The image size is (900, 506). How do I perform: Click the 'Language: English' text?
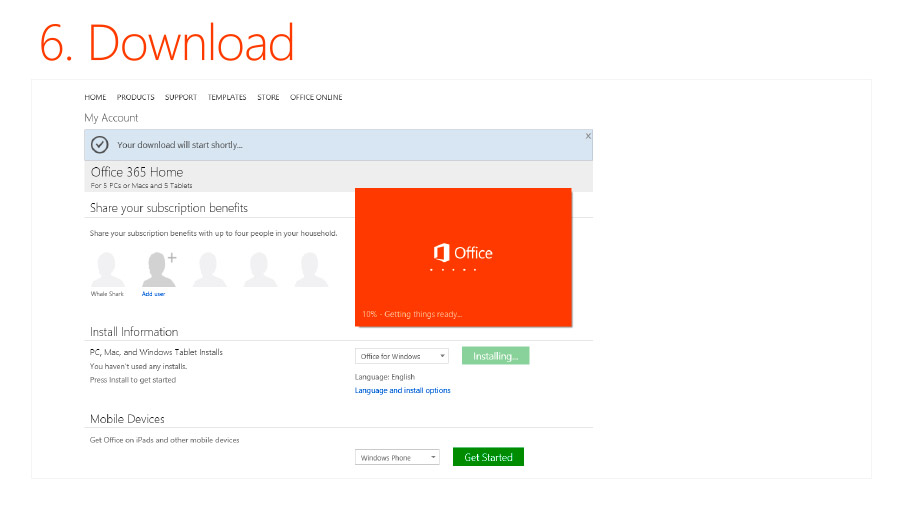385,377
